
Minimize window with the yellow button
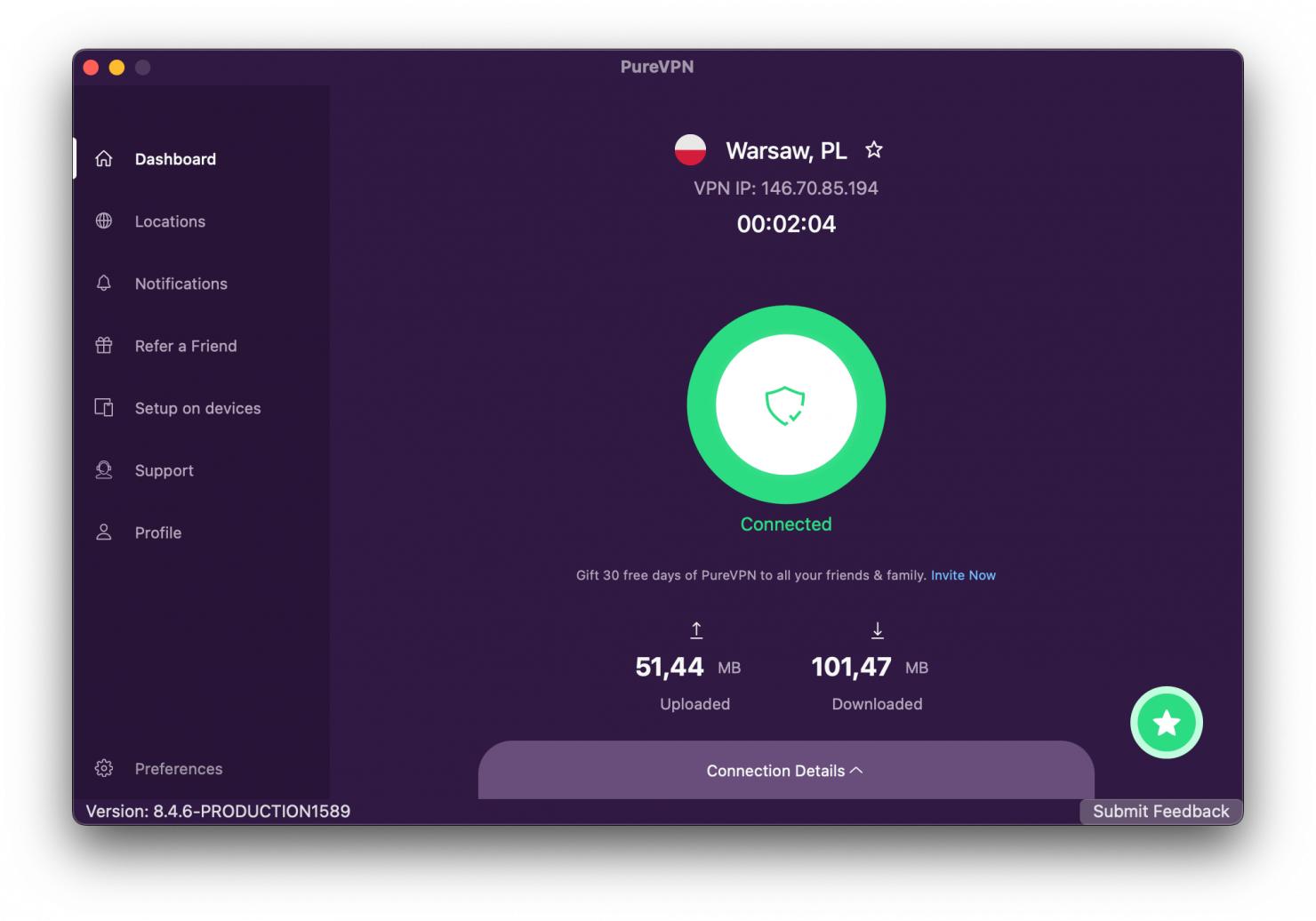pyautogui.click(x=116, y=68)
